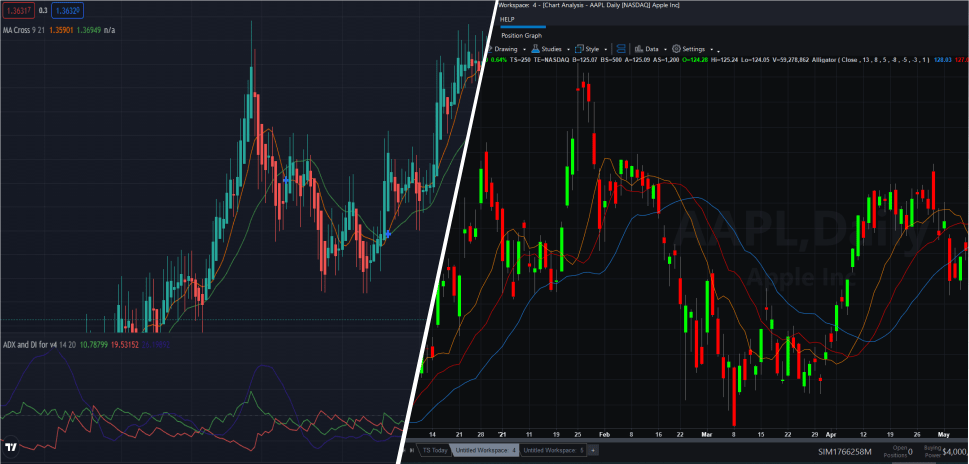Click the SIM1766258M account label
Image resolution: width=969 pixels, height=464 pixels.
[x=844, y=452]
